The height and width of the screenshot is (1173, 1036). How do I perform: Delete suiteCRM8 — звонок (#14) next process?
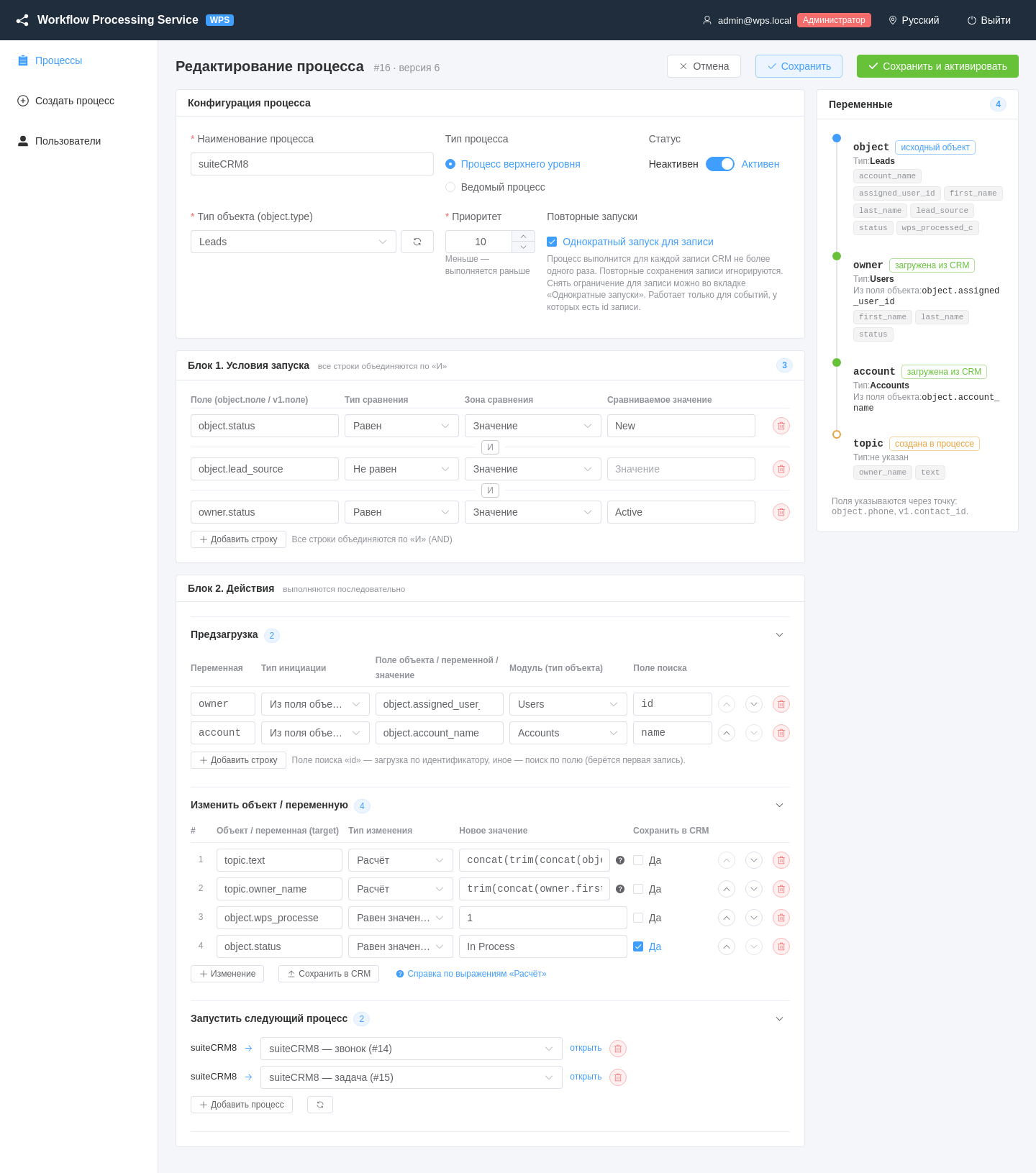coord(617,1049)
